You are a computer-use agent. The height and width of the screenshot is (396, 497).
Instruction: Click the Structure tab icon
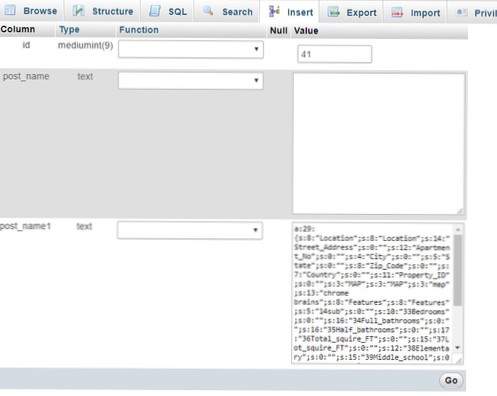click(x=79, y=11)
